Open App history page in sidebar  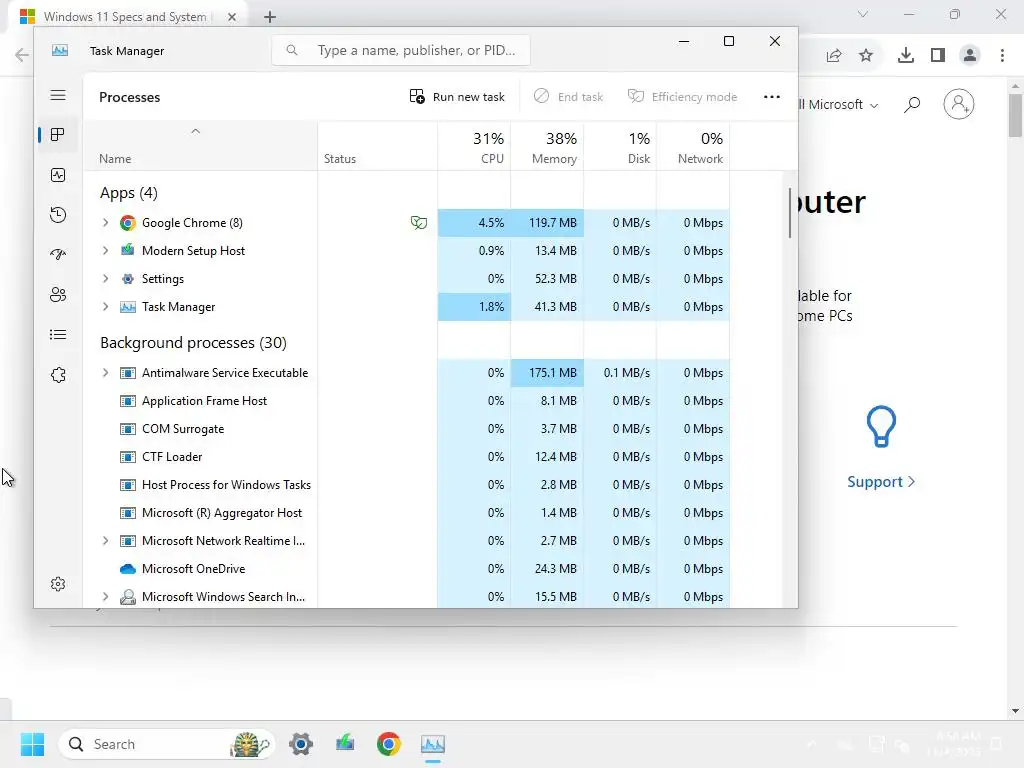(x=58, y=215)
